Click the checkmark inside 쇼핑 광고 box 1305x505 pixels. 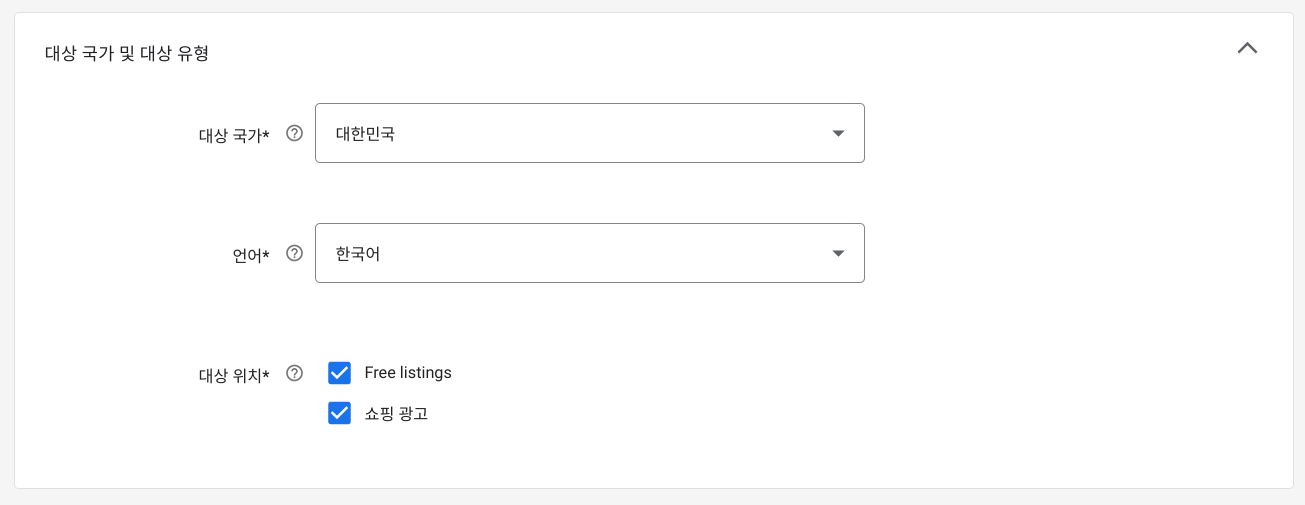pos(340,413)
